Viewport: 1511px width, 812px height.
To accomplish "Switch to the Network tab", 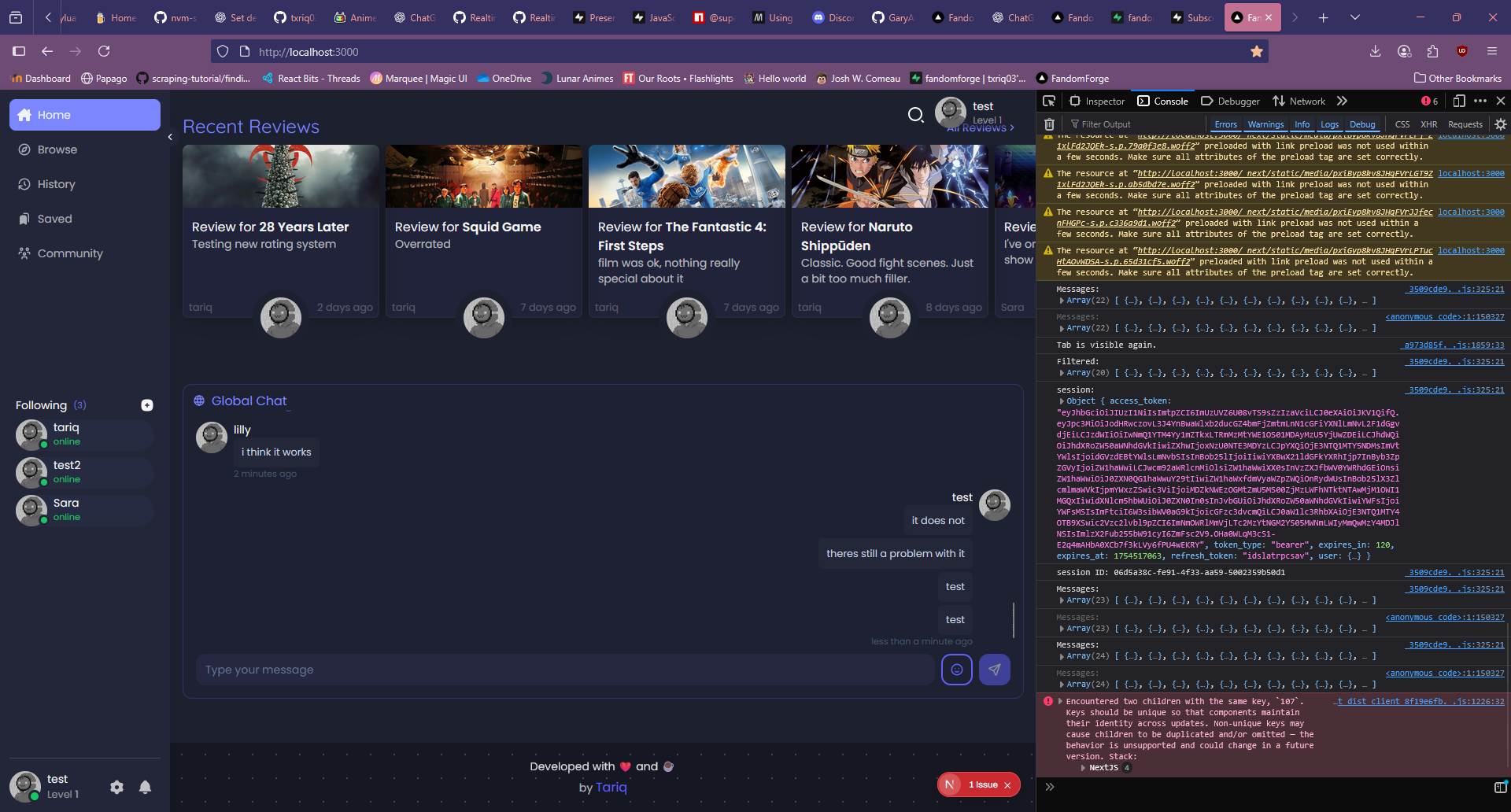I will pyautogui.click(x=1299, y=101).
